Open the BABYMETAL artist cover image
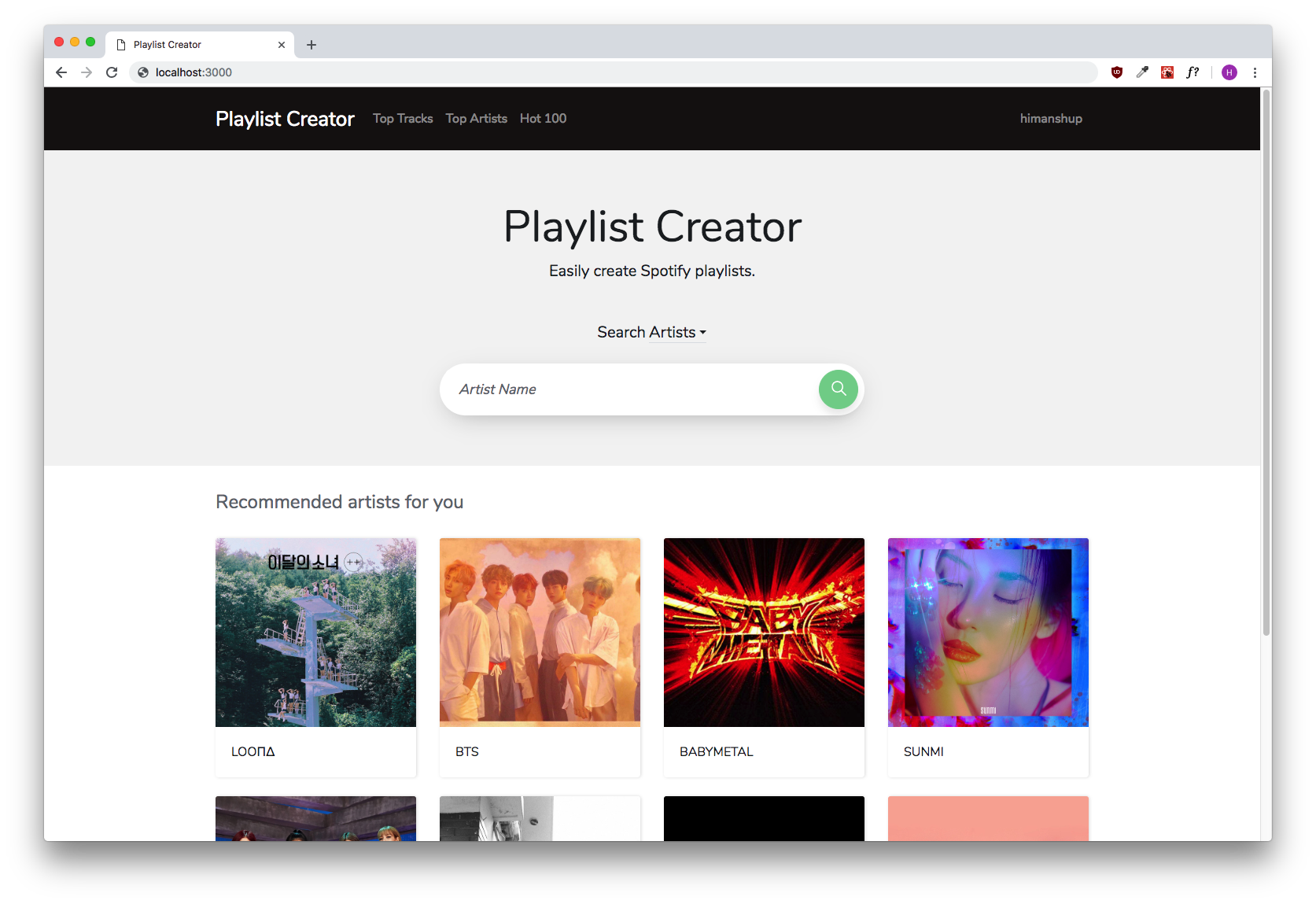The height and width of the screenshot is (904, 1316). click(764, 633)
